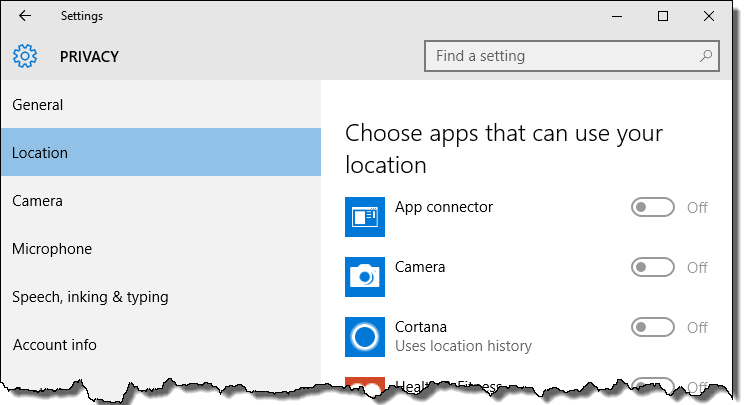
Task: Toggle Cortana location access
Action: tap(653, 327)
